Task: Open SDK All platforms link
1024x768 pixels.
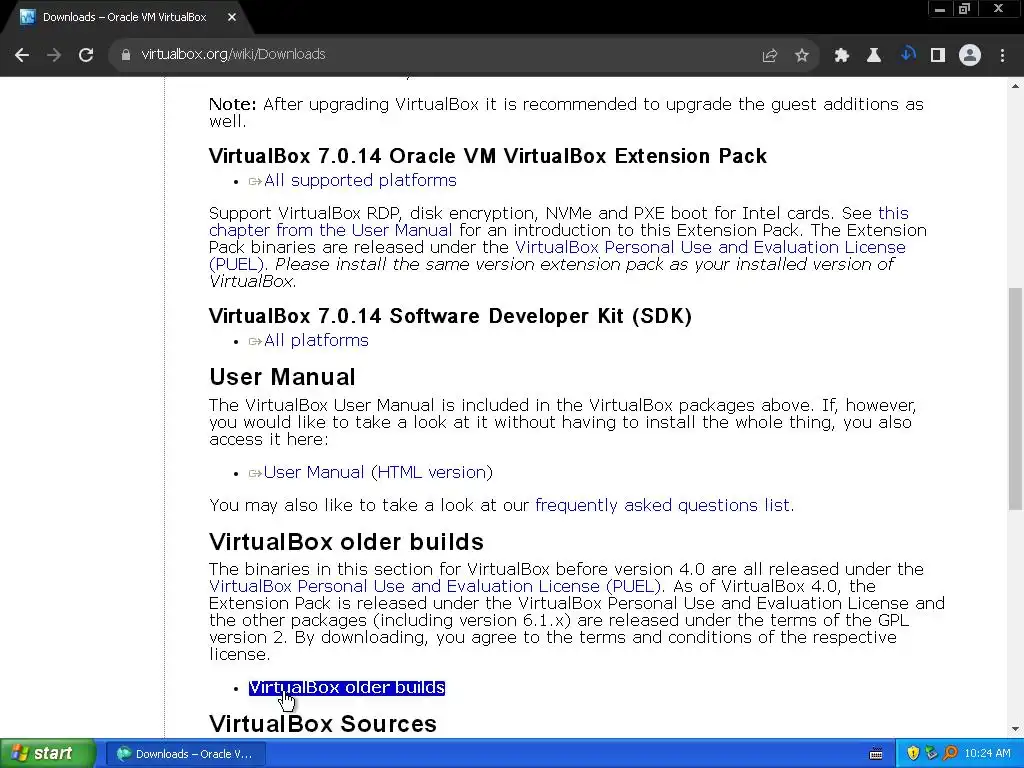Action: click(316, 340)
